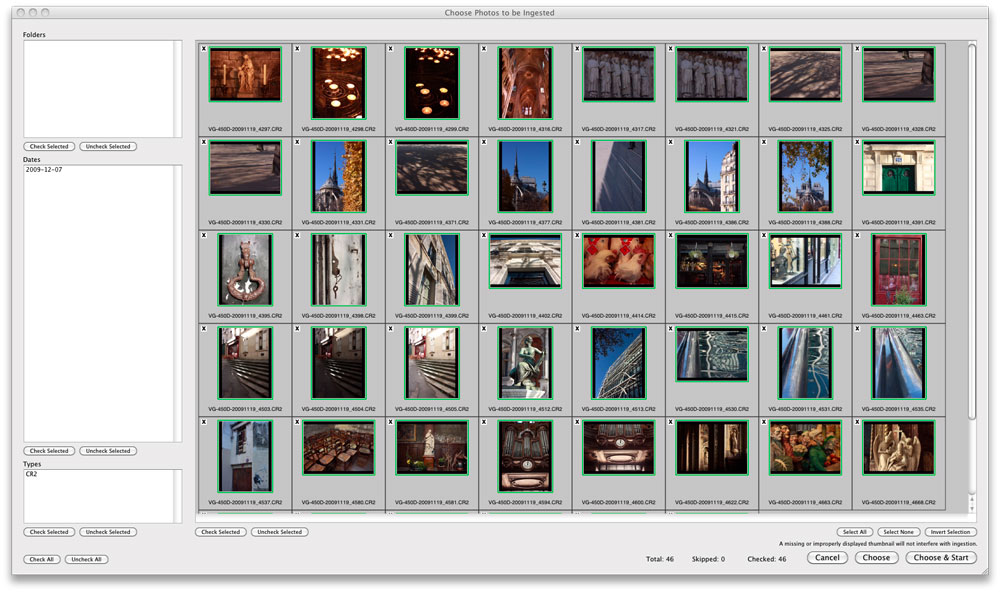The height and width of the screenshot is (592, 1000).
Task: Select the candle-circle thumbnail VG-450D-20091119_4298.CR2
Action: 339,83
